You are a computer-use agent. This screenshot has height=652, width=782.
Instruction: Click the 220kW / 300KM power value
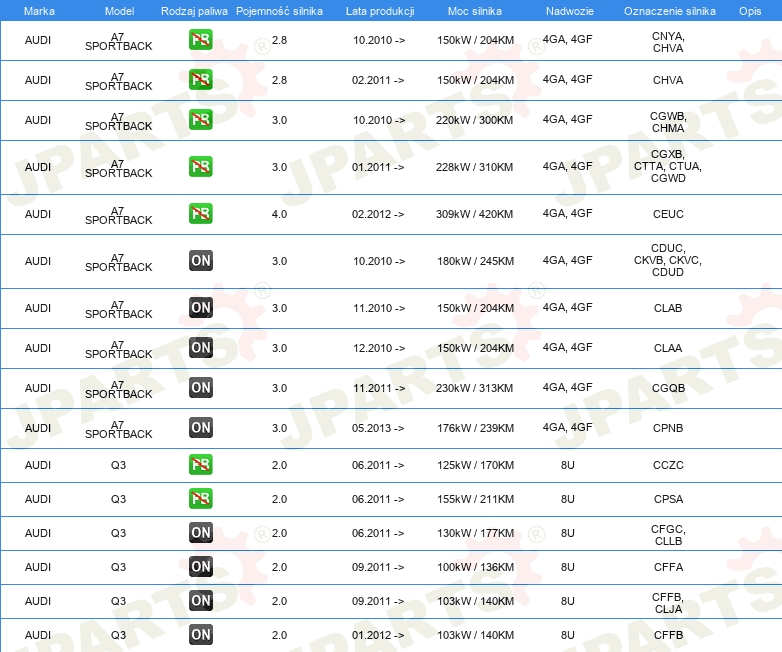click(475, 120)
